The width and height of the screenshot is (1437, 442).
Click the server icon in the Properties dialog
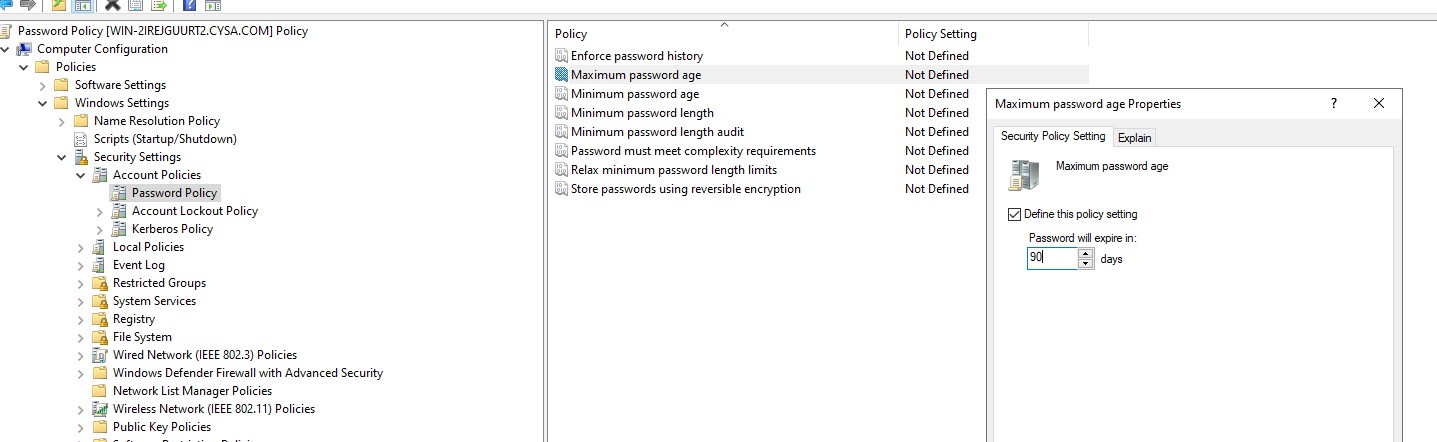point(1024,175)
